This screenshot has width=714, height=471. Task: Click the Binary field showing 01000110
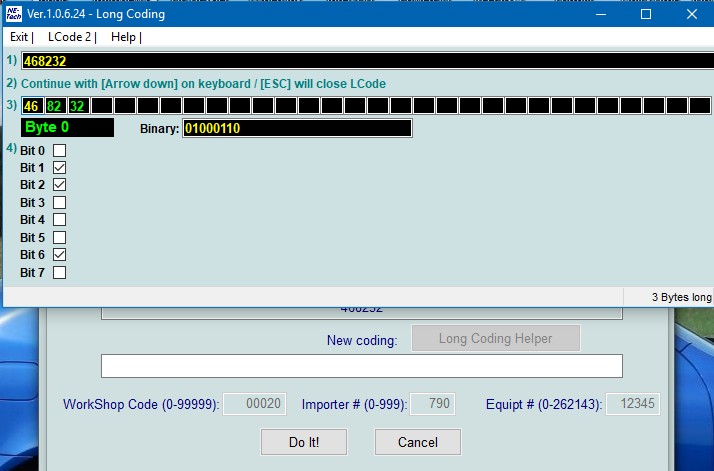tap(297, 128)
